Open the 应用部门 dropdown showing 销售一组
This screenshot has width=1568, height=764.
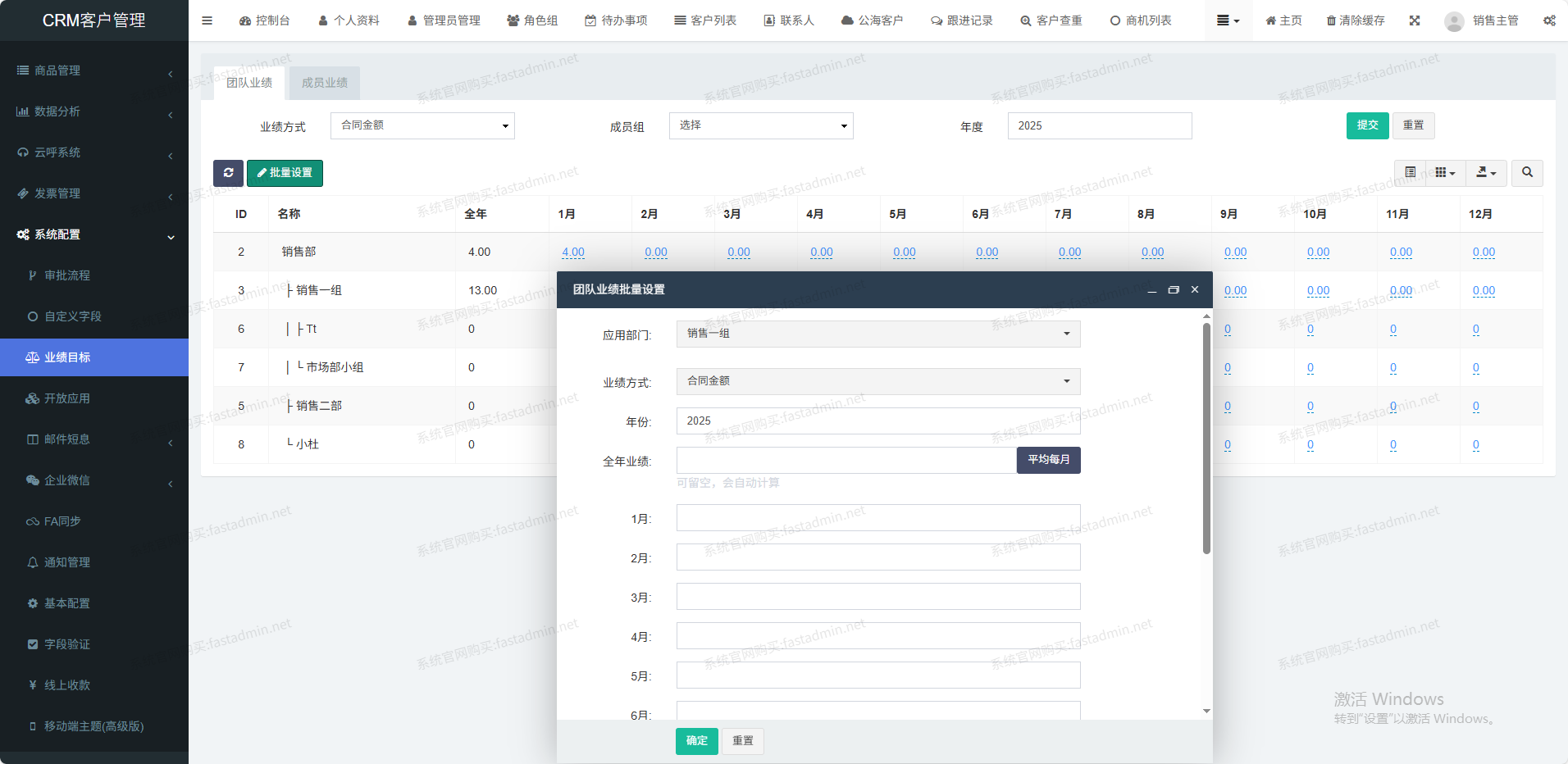877,334
